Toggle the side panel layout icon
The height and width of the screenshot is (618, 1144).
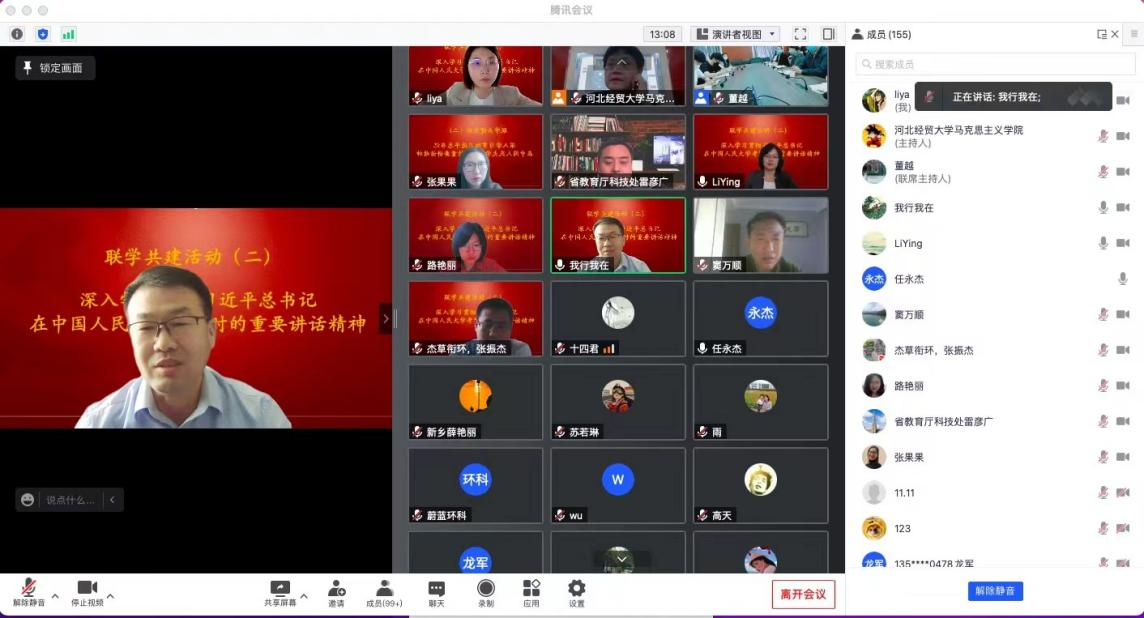[x=828, y=34]
